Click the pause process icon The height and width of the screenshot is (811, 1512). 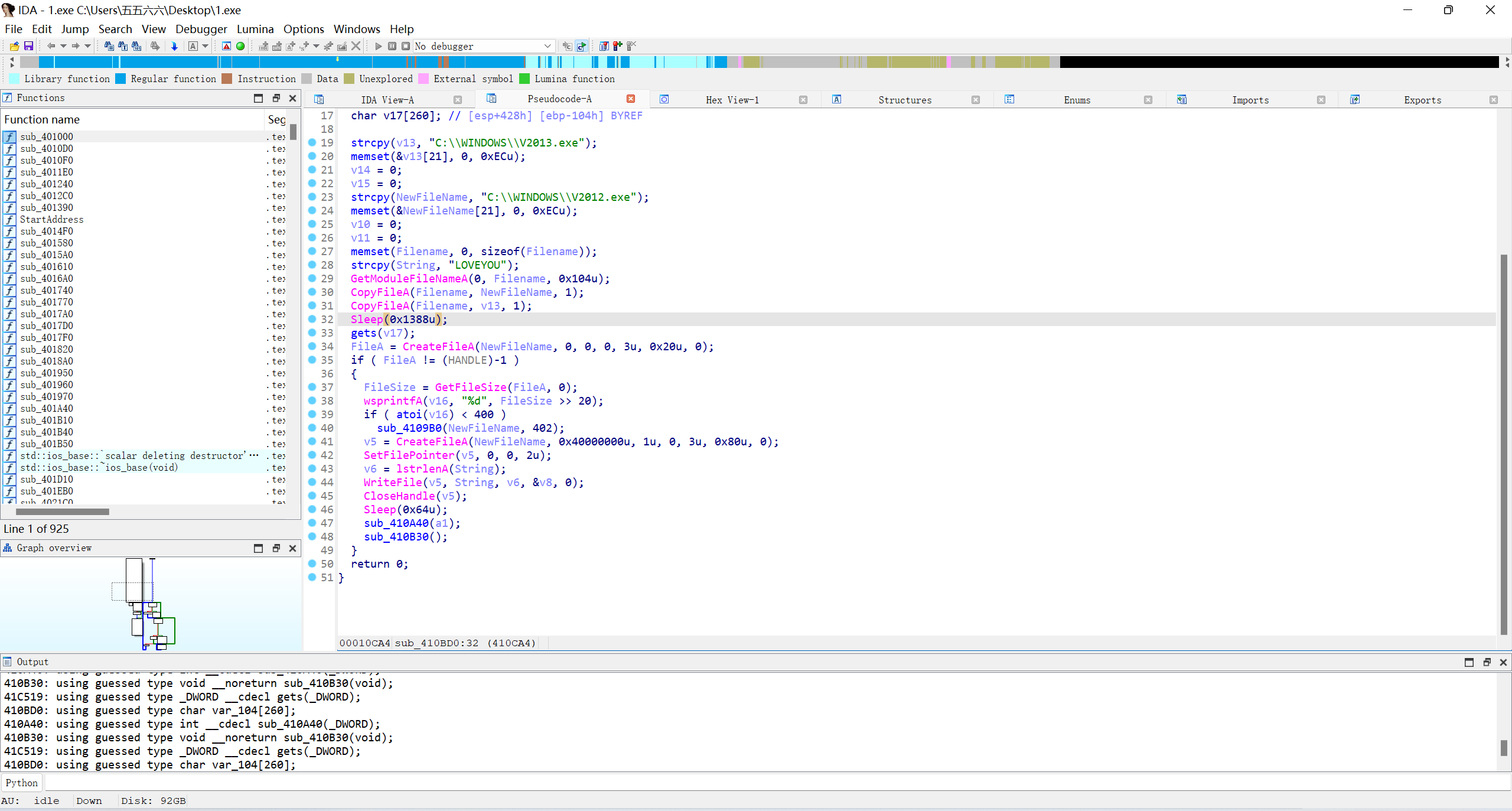point(392,46)
